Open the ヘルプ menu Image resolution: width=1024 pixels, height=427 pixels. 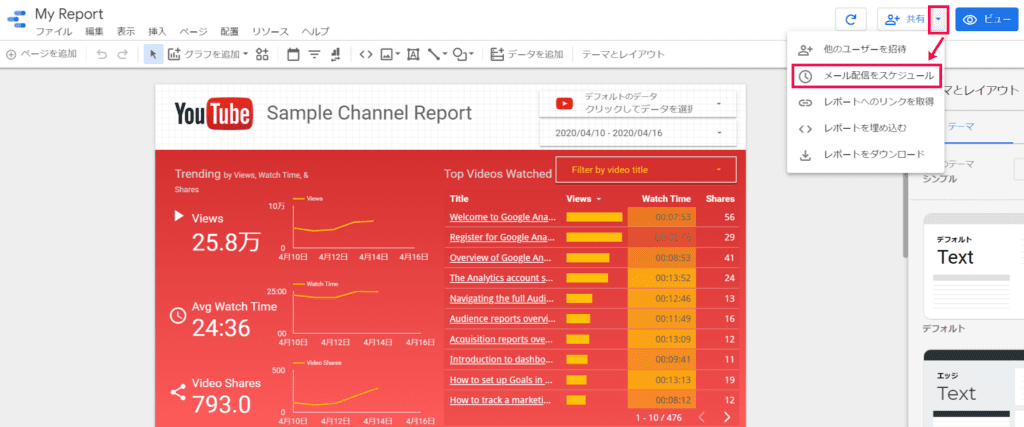(x=315, y=31)
